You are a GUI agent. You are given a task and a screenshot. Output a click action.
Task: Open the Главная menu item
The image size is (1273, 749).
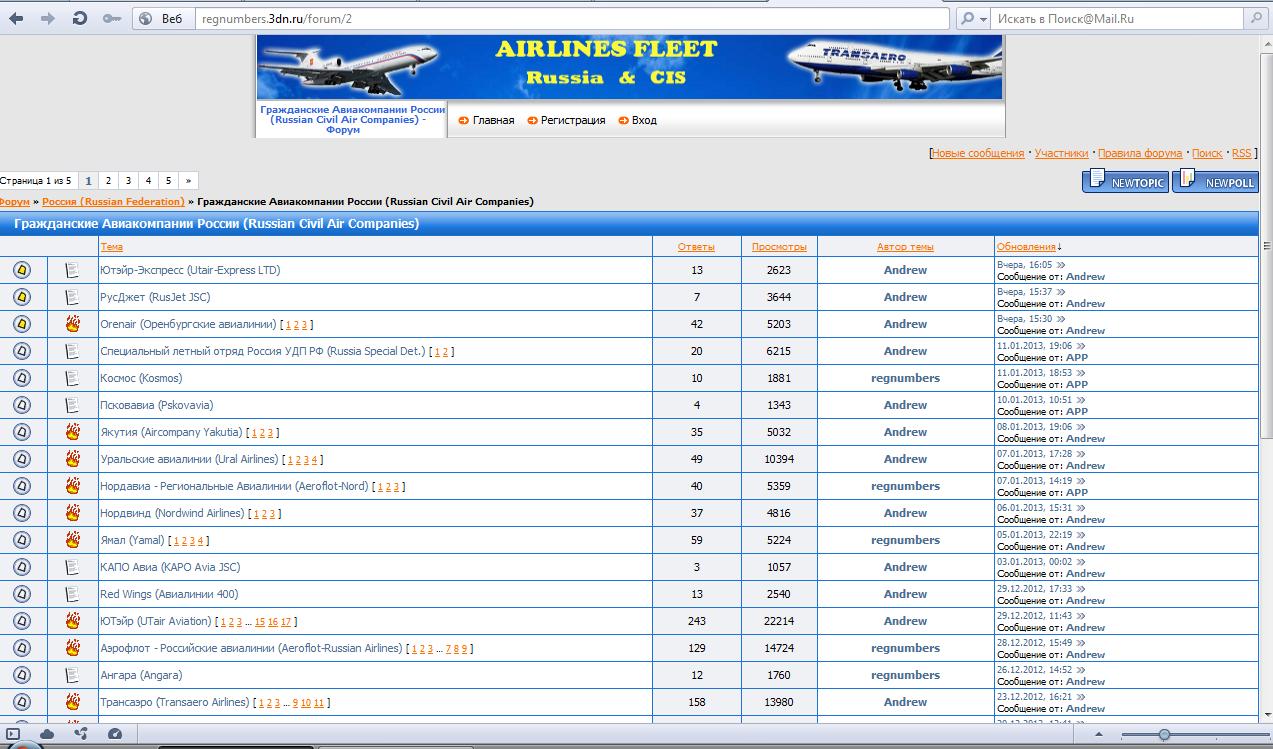coord(493,120)
